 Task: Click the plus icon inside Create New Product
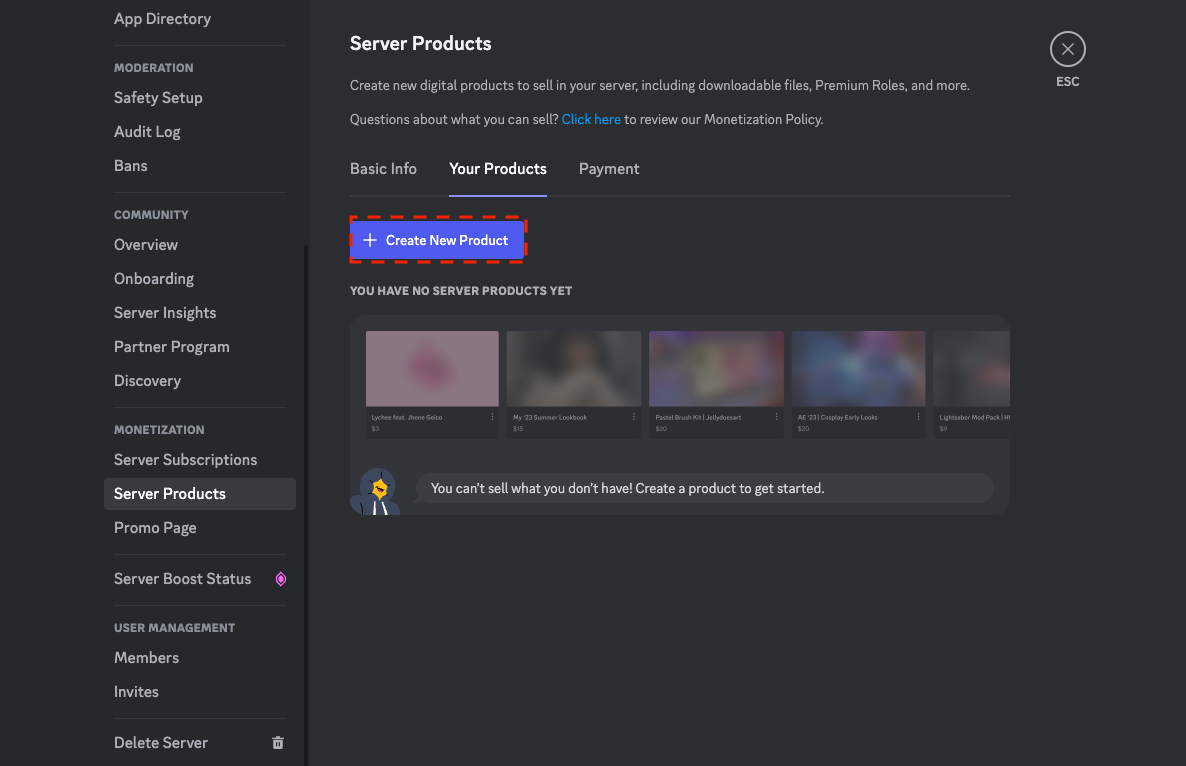[x=371, y=240]
